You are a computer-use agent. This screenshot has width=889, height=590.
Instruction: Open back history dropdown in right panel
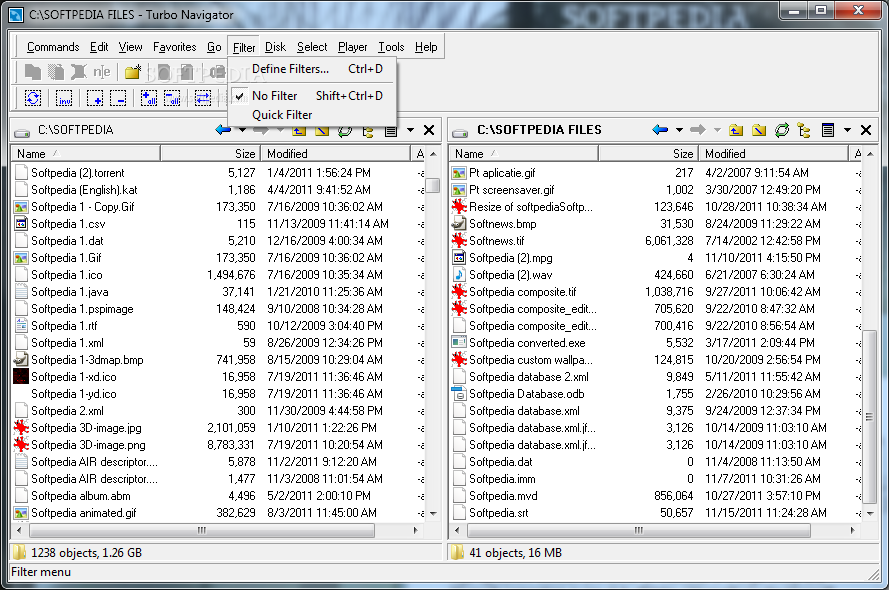point(679,130)
